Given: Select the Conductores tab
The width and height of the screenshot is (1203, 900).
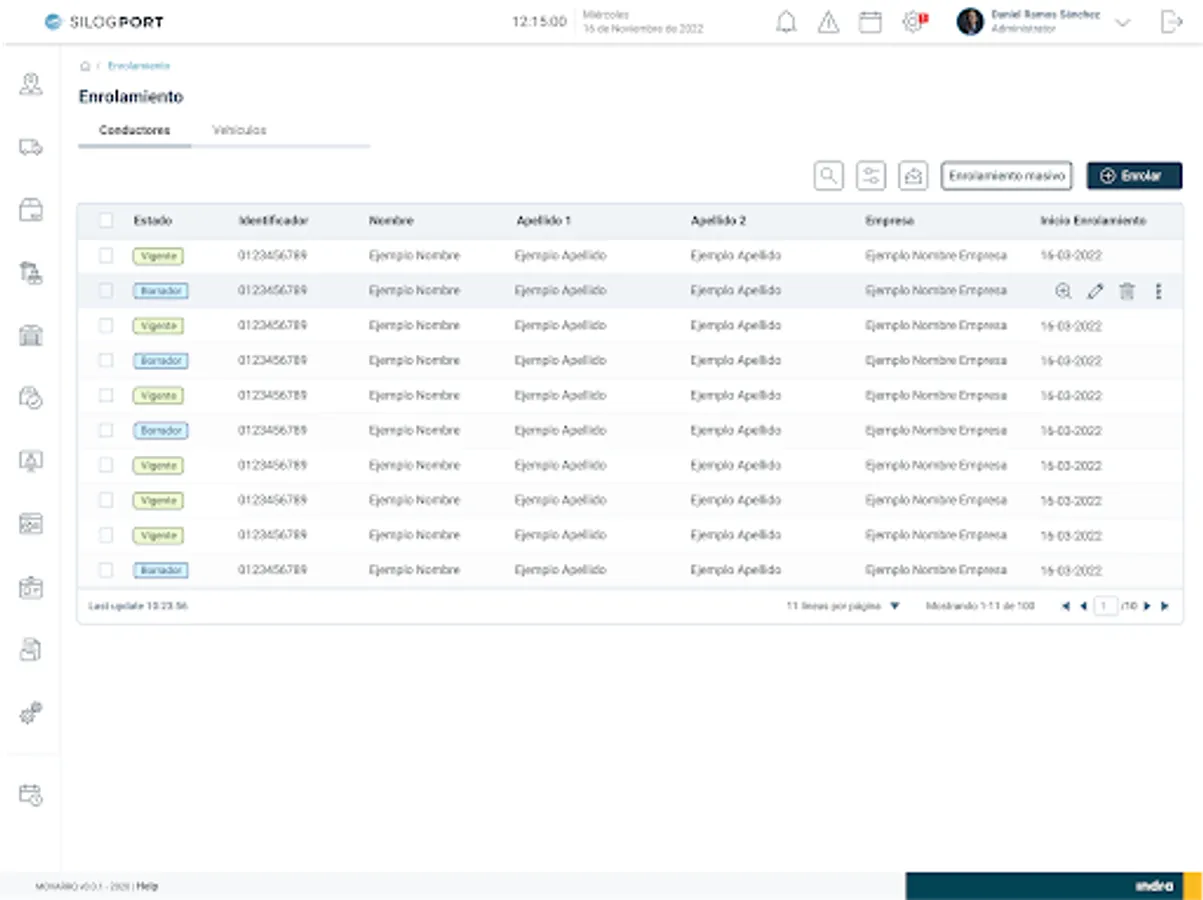Looking at the screenshot, I should click(135, 130).
